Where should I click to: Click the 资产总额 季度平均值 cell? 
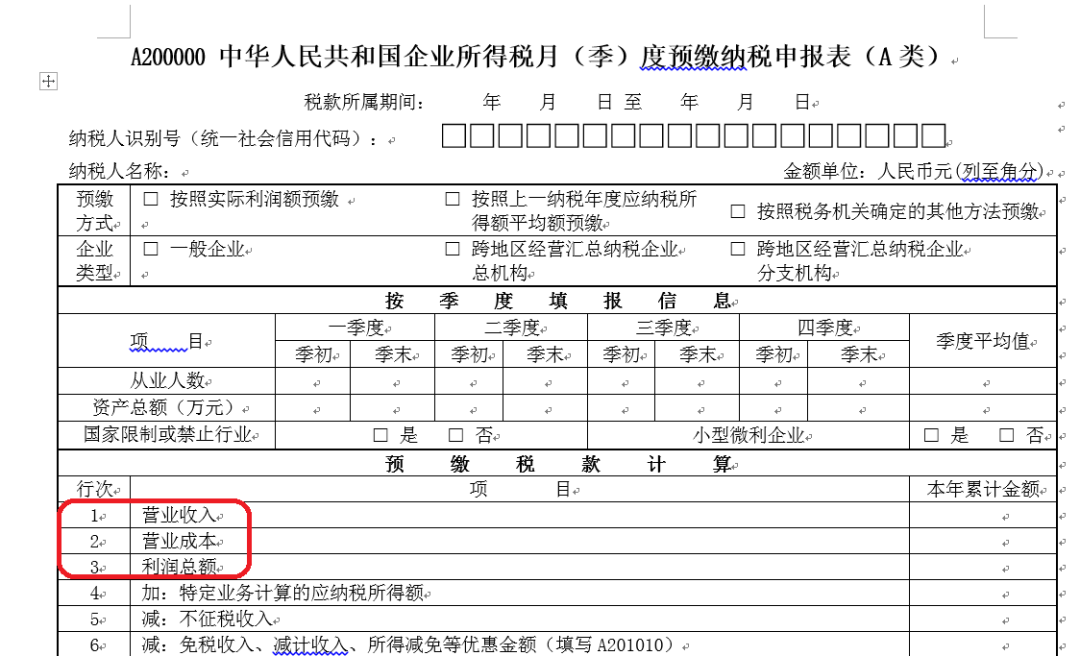click(983, 408)
